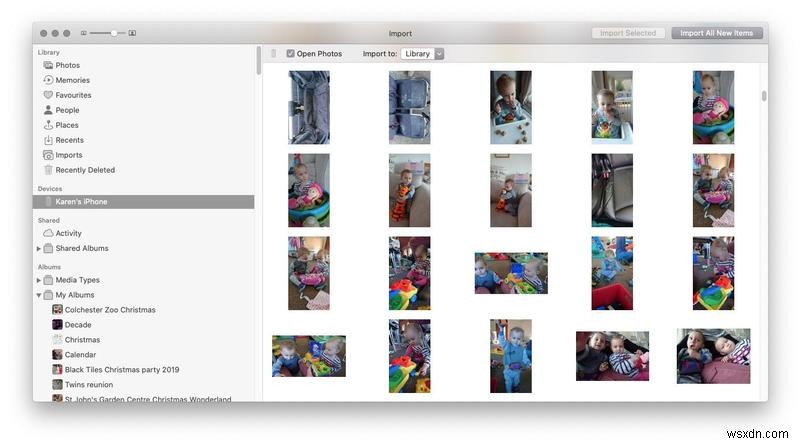The width and height of the screenshot is (800, 444).
Task: Open Favourites with the heart icon
Action: [x=73, y=95]
